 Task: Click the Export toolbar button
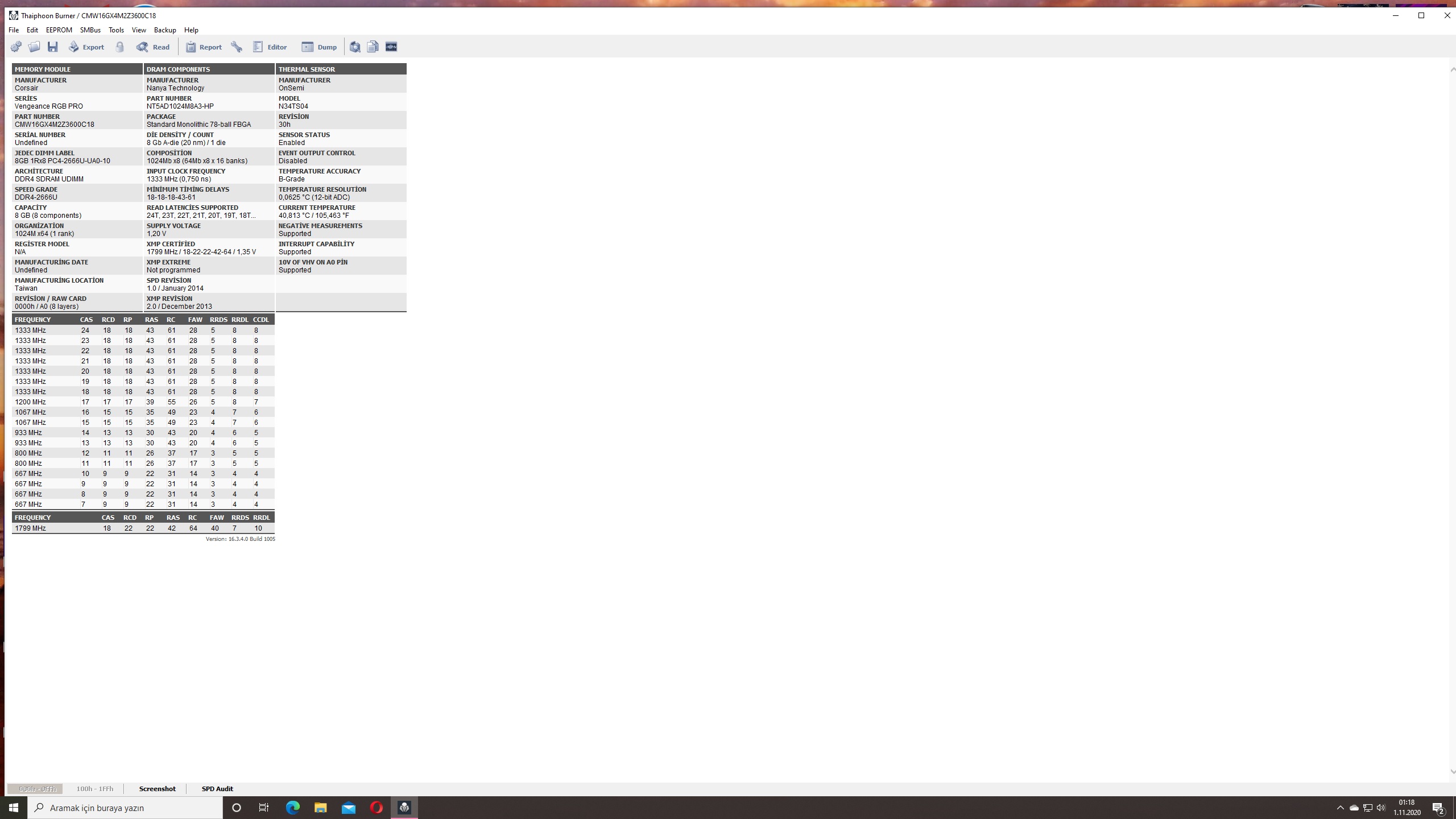pyautogui.click(x=86, y=47)
